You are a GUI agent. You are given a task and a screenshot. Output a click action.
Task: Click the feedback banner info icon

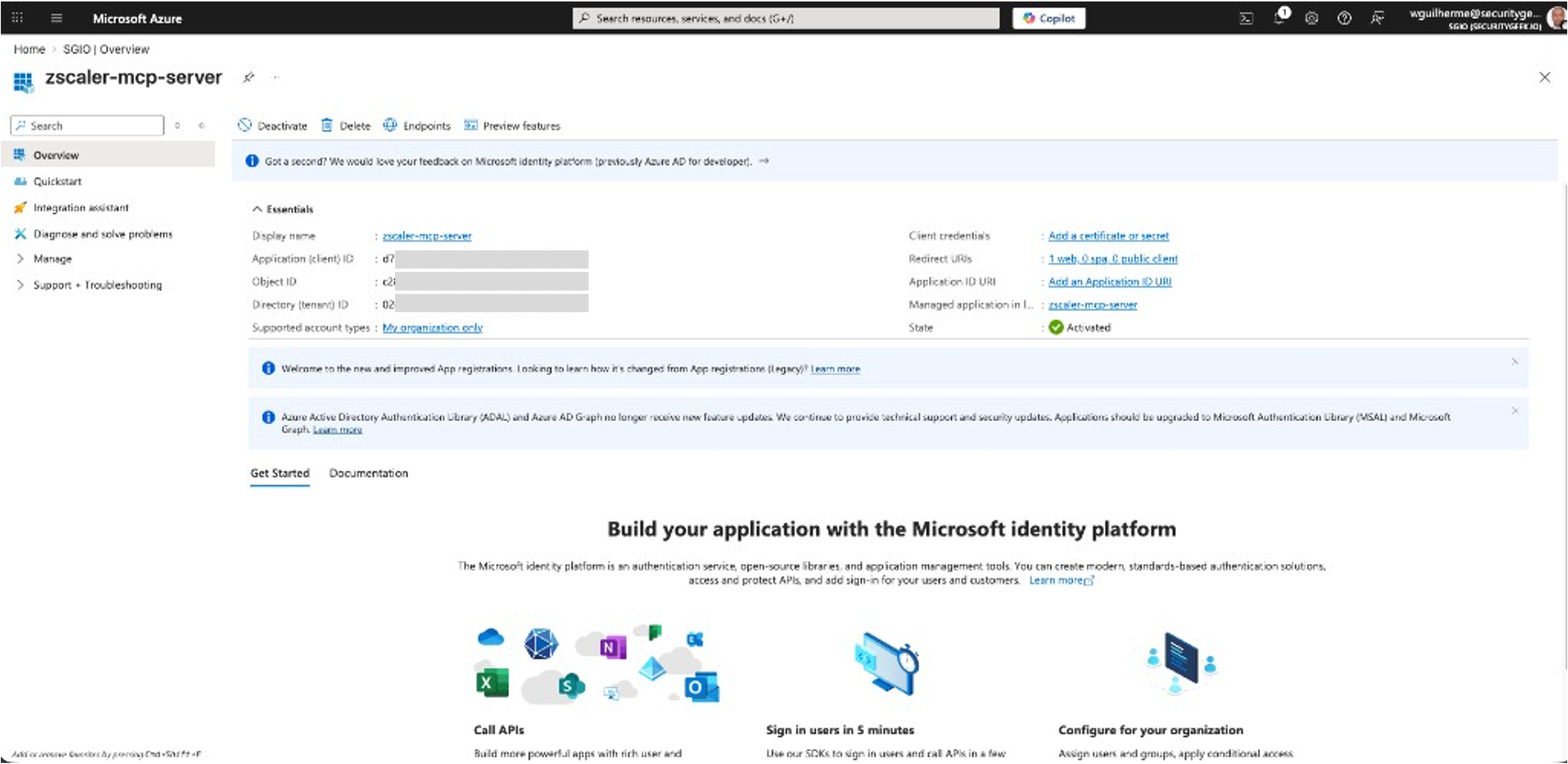(252, 160)
